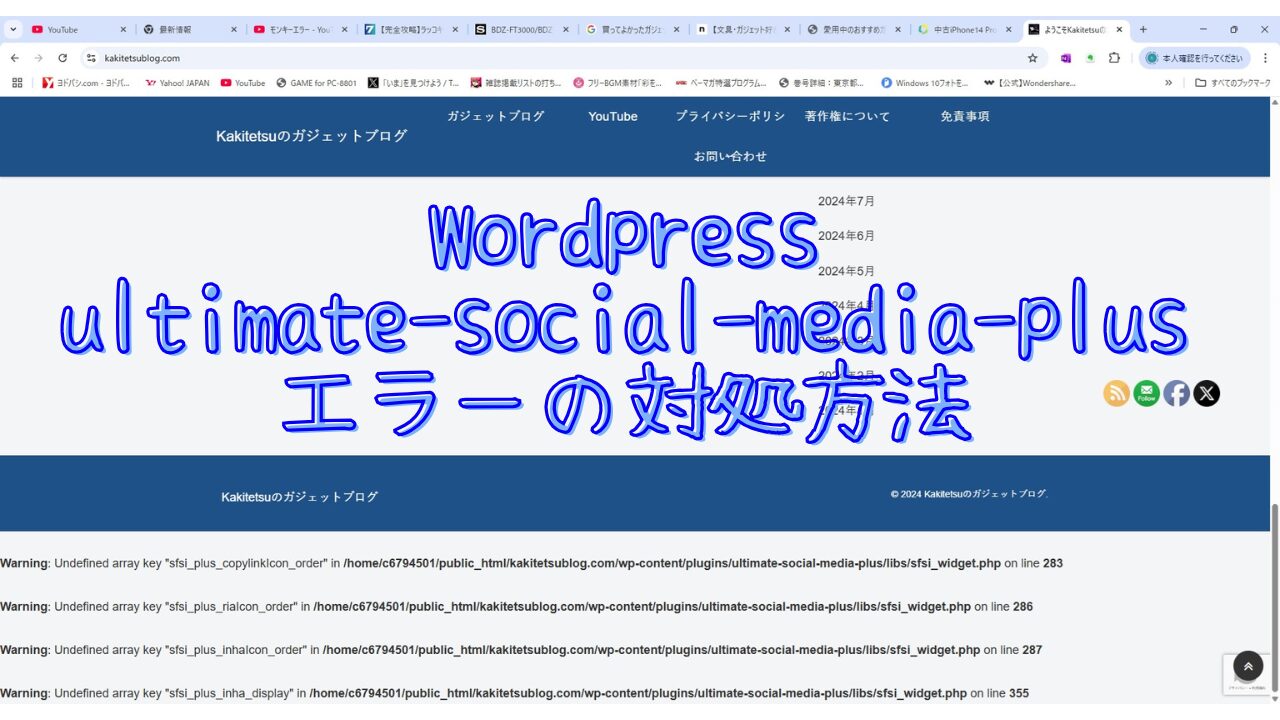This screenshot has width=1280, height=720.
Task: Click the Kakitetsuのガジェットブログ header title
Action: pyautogui.click(x=312, y=136)
